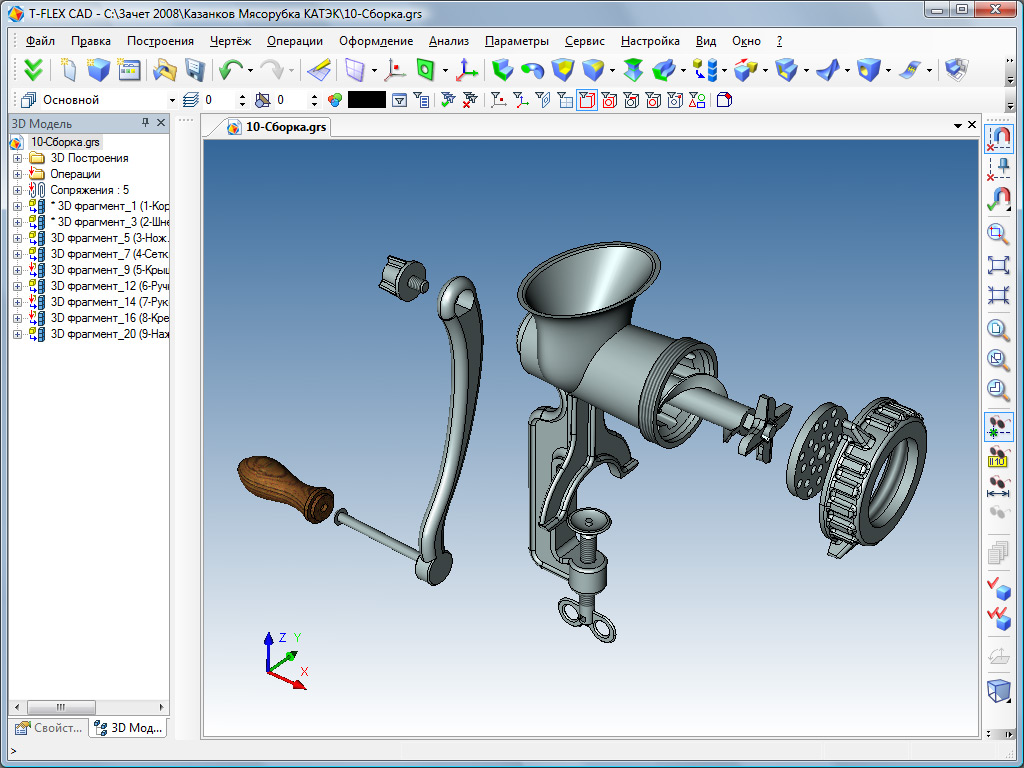1024x768 pixels.
Task: Click the black color swatch
Action: point(367,100)
